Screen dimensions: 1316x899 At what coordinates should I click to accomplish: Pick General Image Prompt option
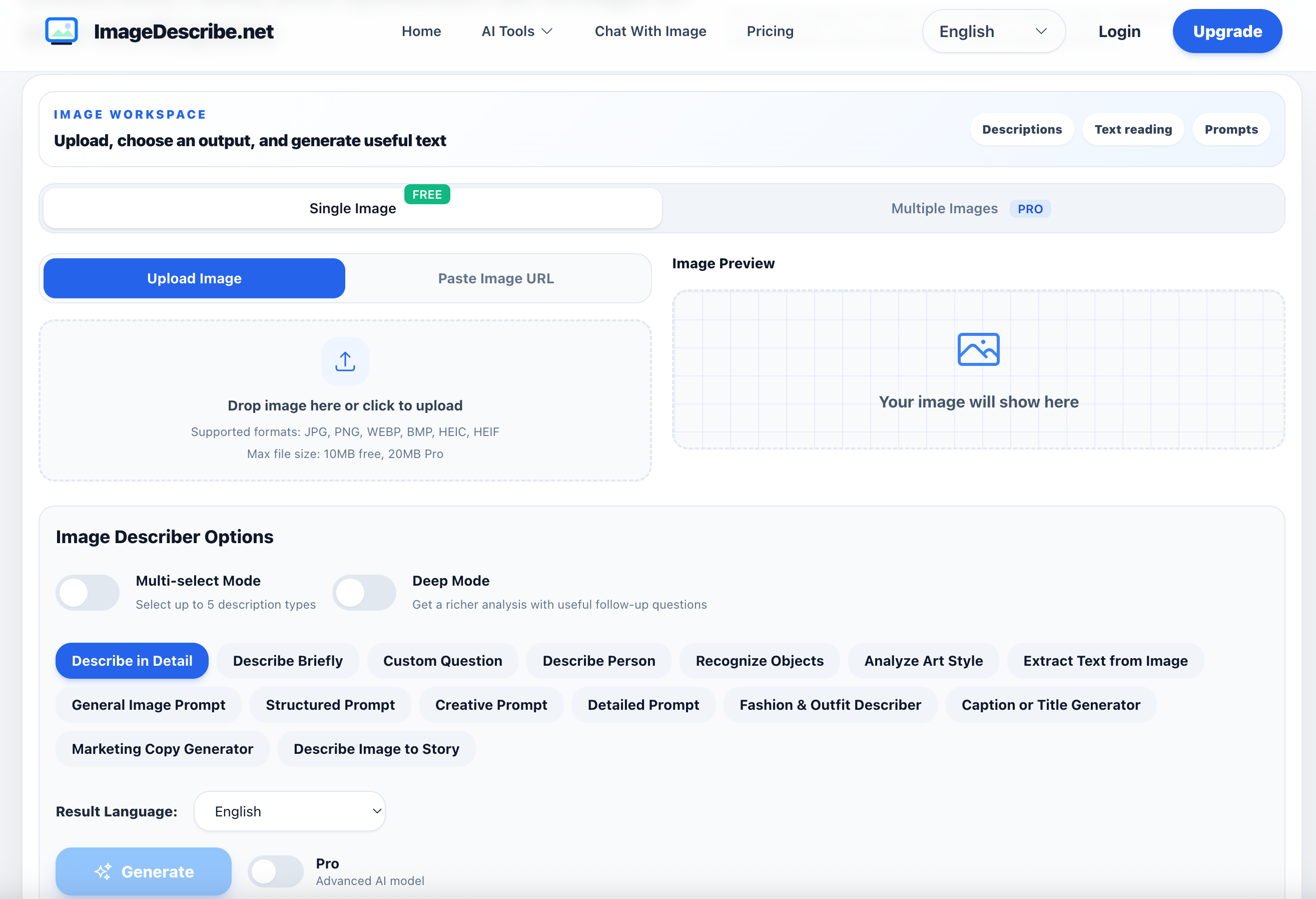coord(148,705)
